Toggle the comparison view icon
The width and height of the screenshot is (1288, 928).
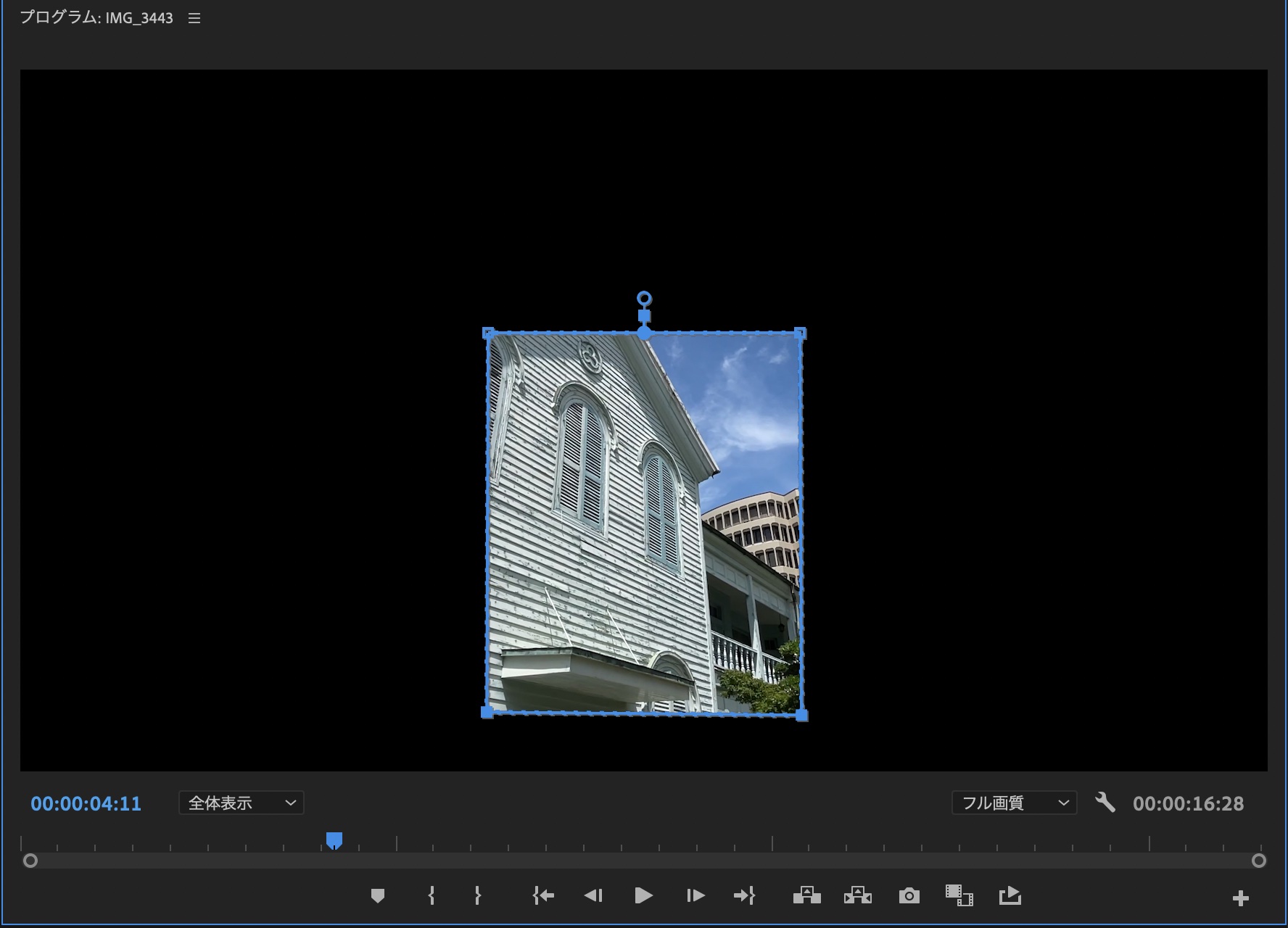(x=959, y=896)
